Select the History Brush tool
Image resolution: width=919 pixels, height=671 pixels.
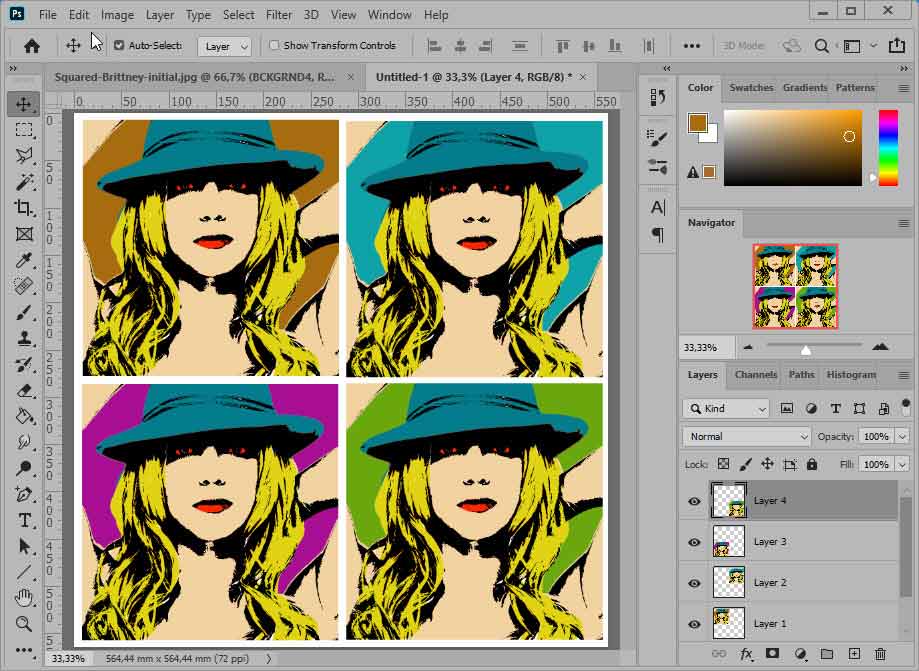click(23, 365)
